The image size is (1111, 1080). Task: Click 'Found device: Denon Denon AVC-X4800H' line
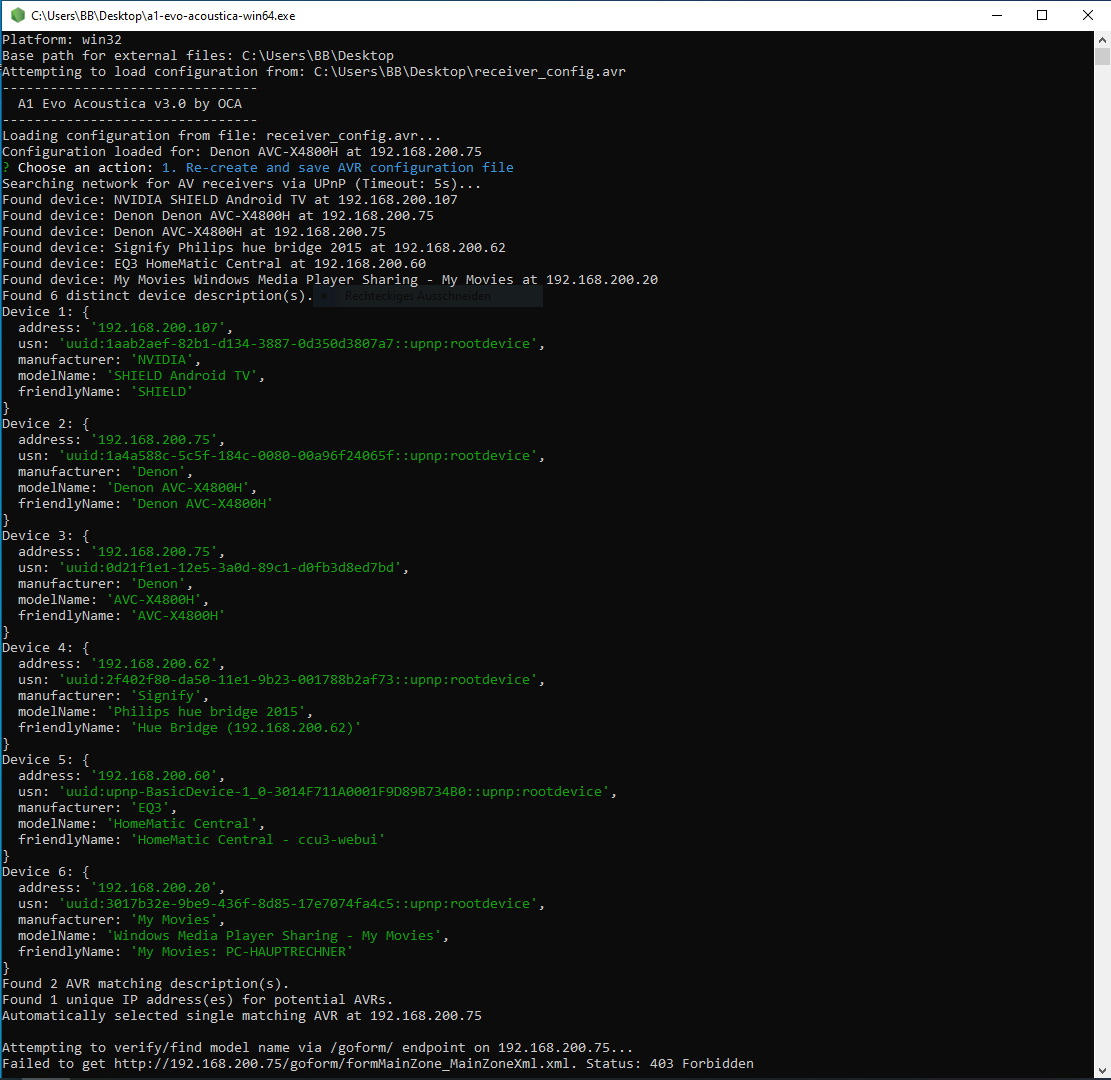pos(218,215)
